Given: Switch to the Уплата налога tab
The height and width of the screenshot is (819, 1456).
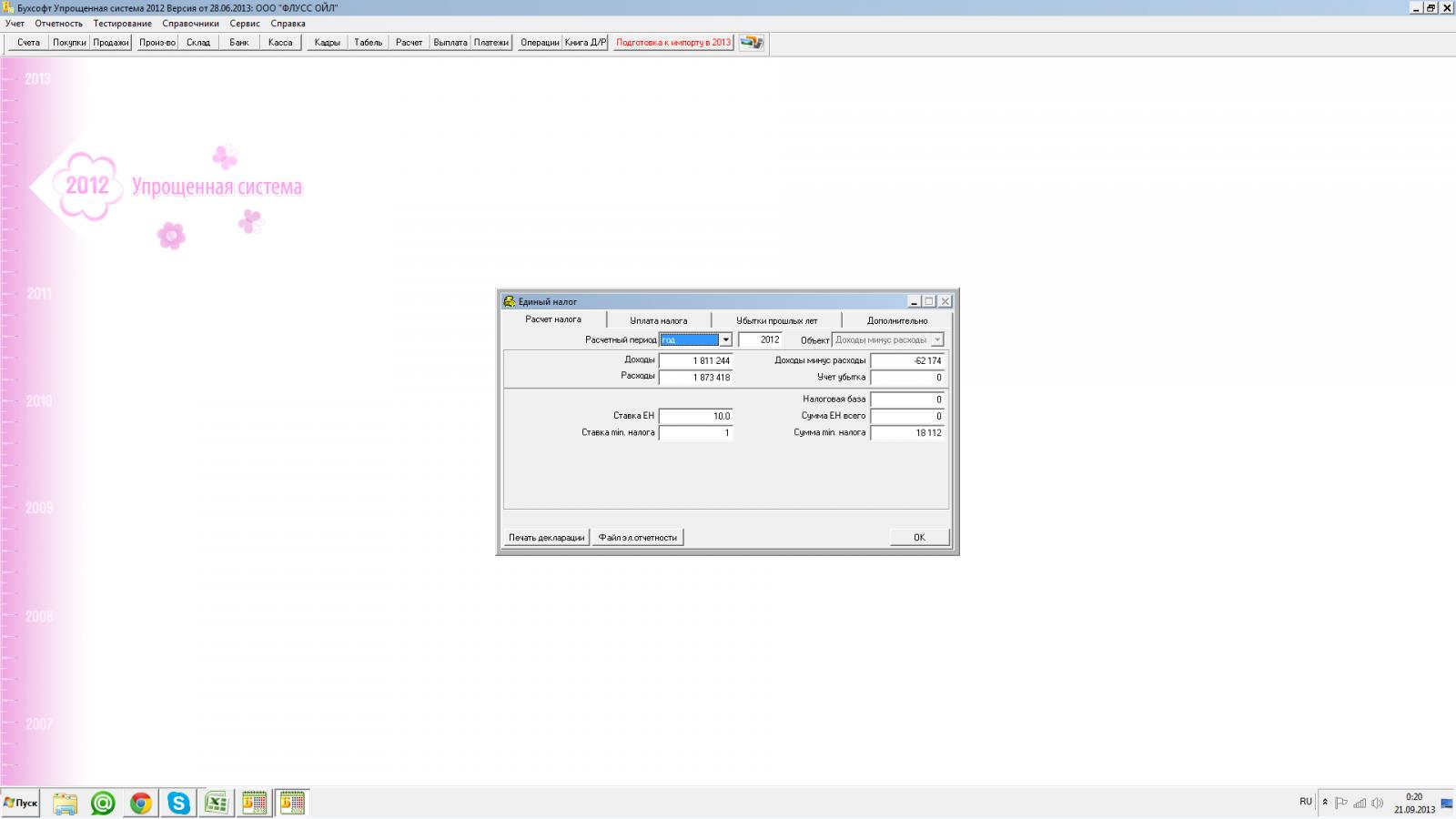Looking at the screenshot, I should (x=658, y=320).
